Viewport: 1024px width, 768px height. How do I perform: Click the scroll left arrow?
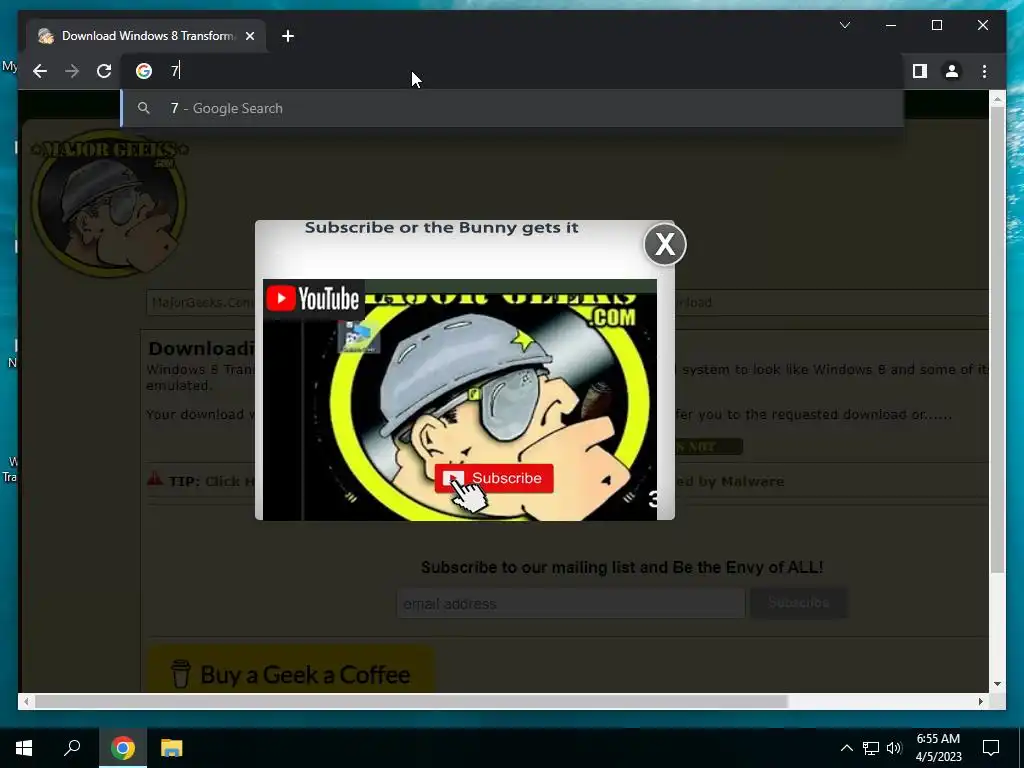pos(25,701)
